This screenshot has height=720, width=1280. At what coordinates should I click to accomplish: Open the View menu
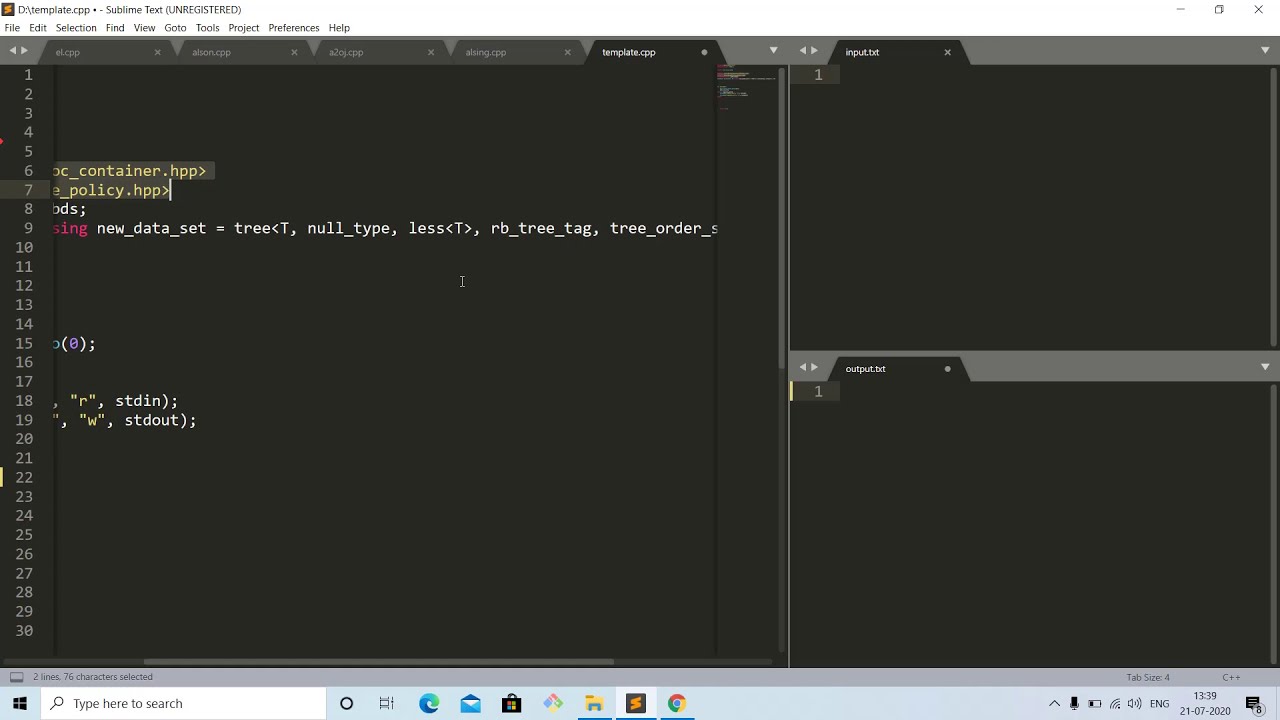(145, 28)
